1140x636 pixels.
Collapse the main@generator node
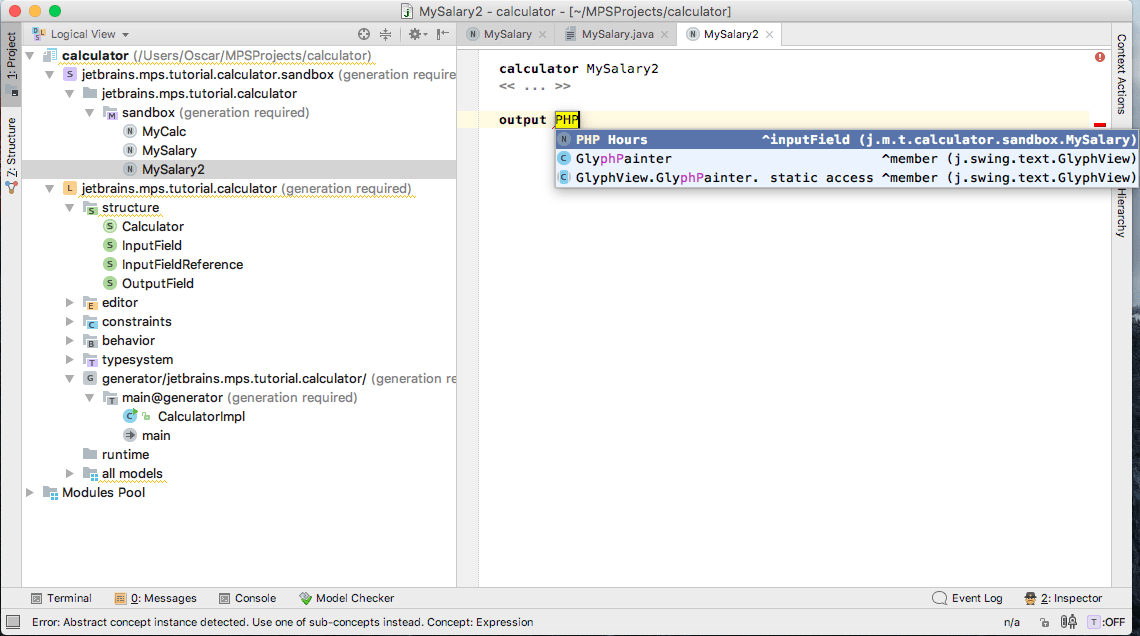coord(89,398)
